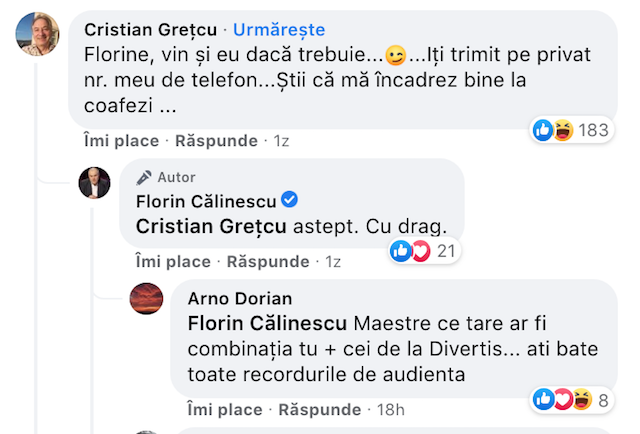
Task: Like Florin Călinescu's reply with Îmi place
Action: (x=173, y=262)
